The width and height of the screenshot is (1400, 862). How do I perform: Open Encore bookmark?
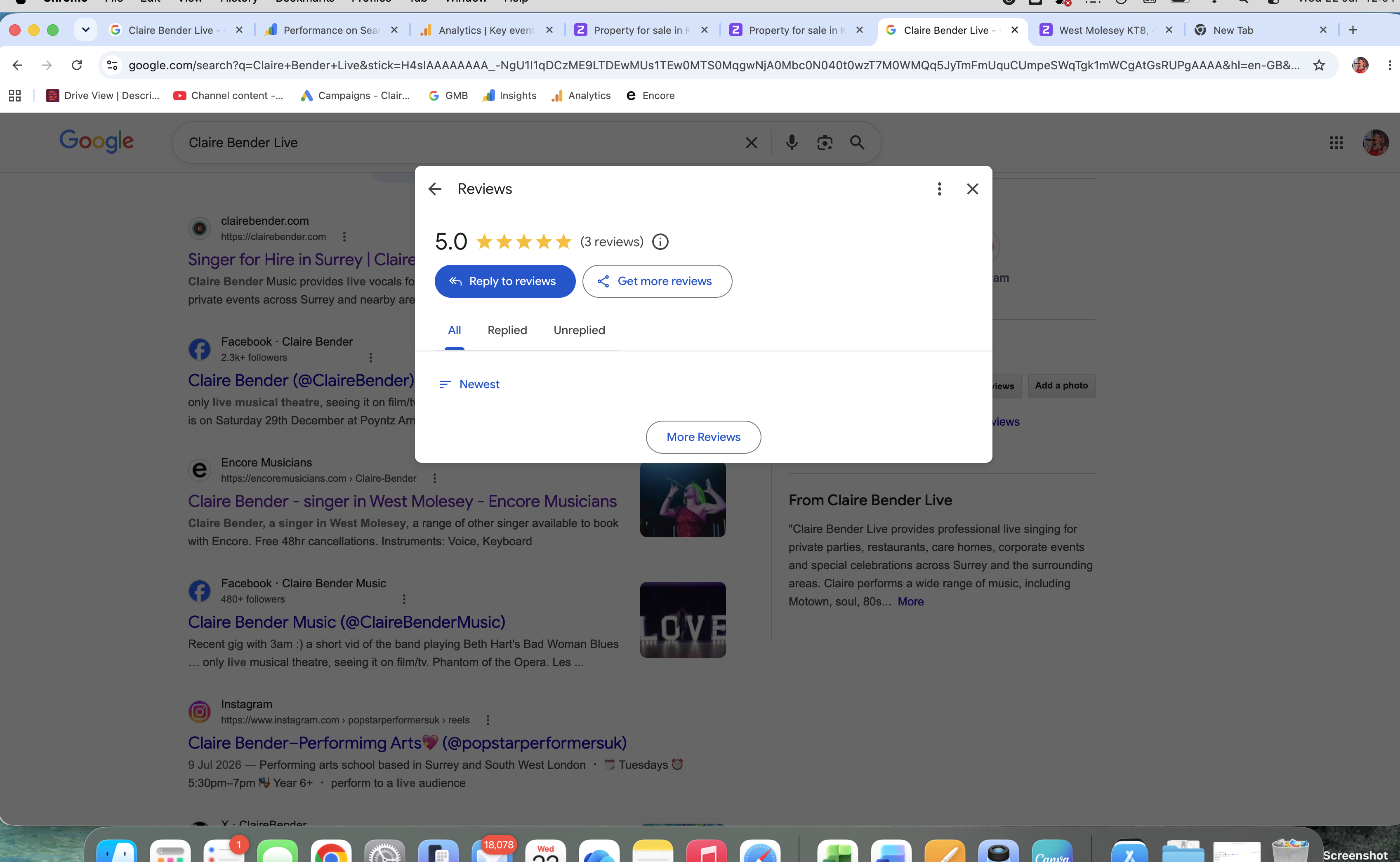(650, 96)
